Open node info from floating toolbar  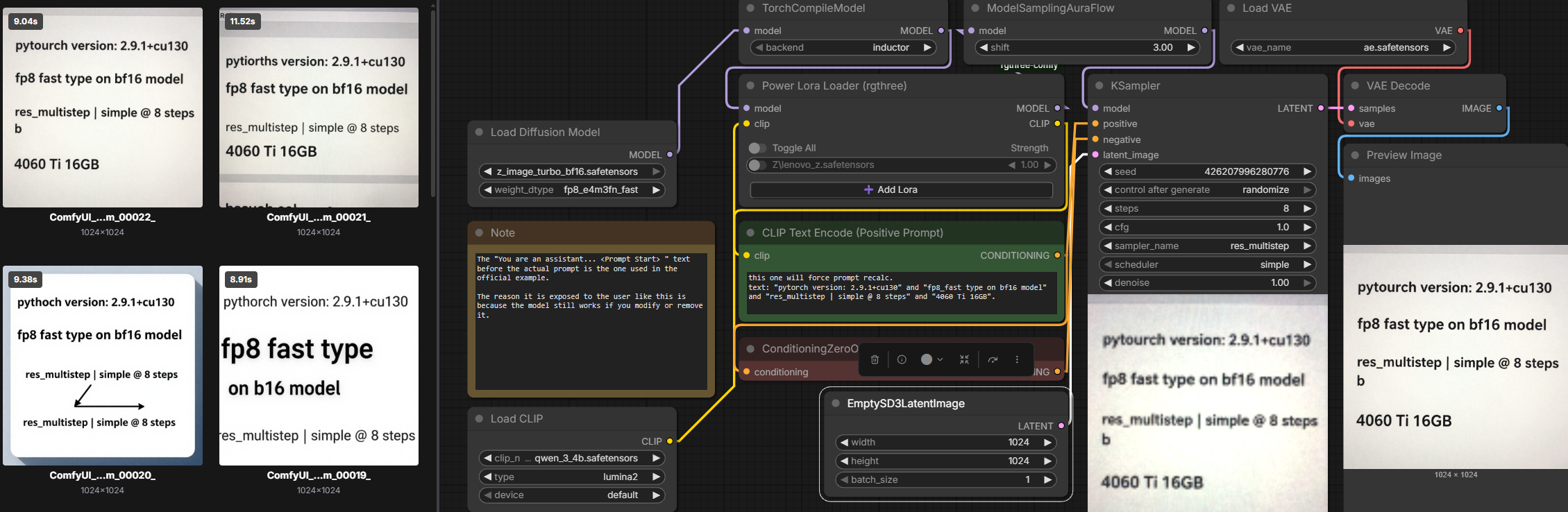click(902, 359)
